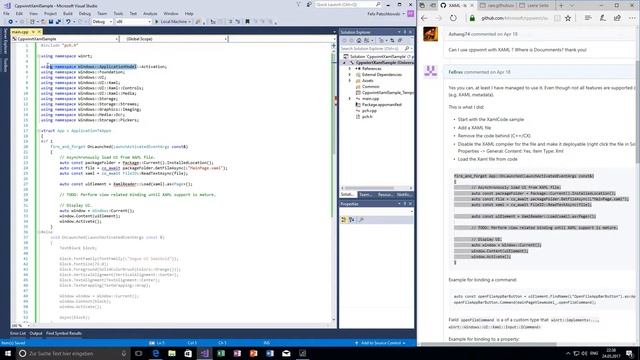Open the Project menu
640x360 pixels.
(x=51, y=14)
